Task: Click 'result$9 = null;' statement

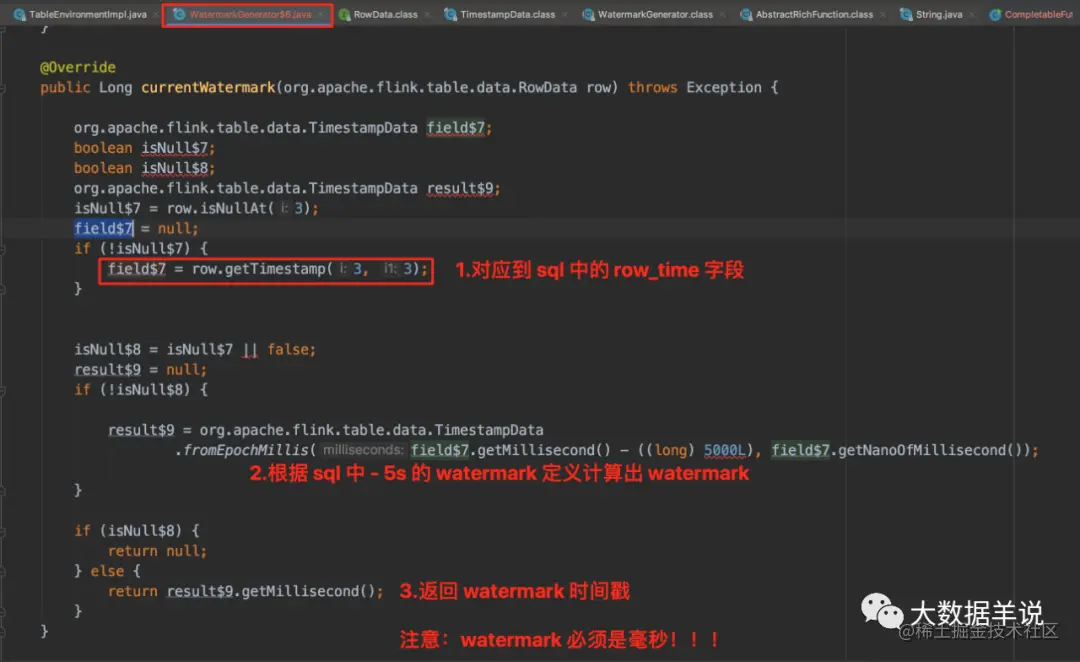Action: 141,370
